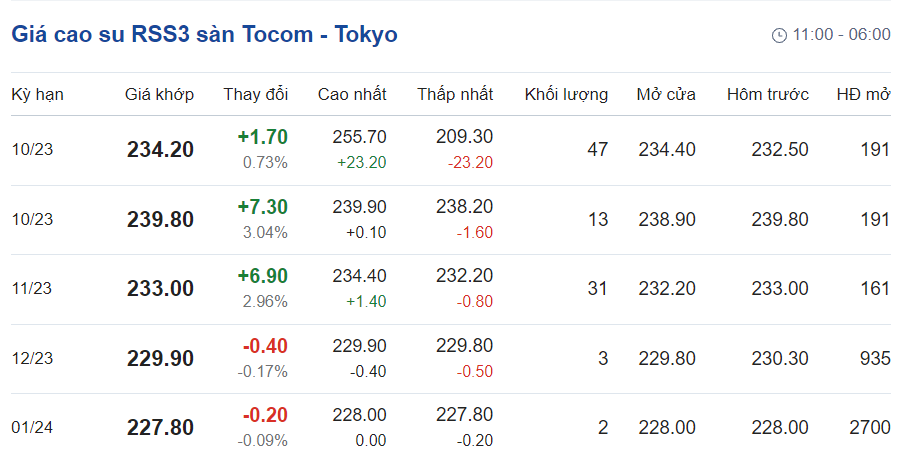Click the title Giá cao su RSS3 sàn Tocom
The width and height of the screenshot is (899, 455).
204,34
